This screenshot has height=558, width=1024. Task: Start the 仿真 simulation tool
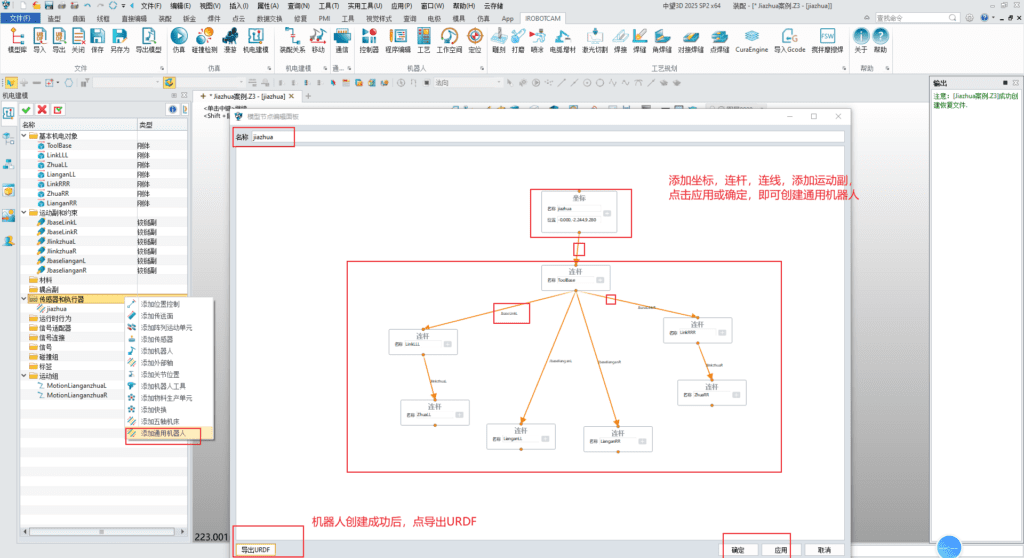coord(178,38)
